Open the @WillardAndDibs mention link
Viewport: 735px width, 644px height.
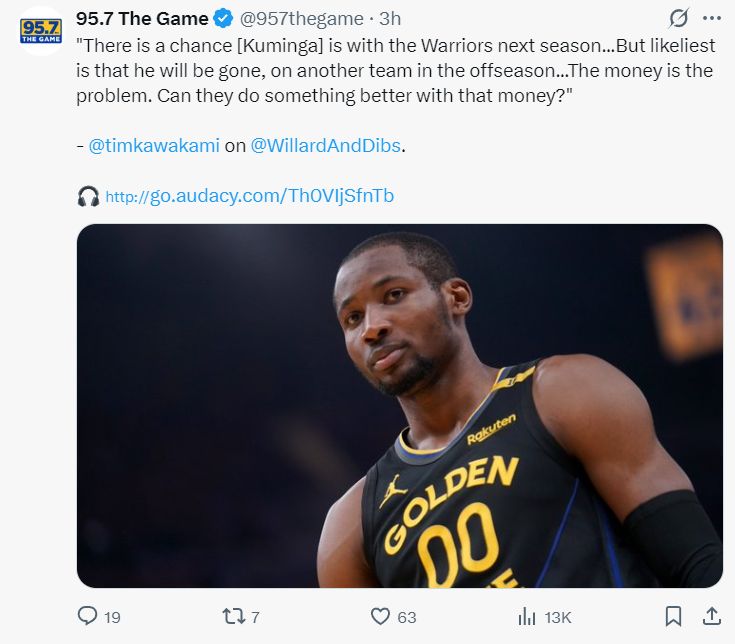(326, 146)
